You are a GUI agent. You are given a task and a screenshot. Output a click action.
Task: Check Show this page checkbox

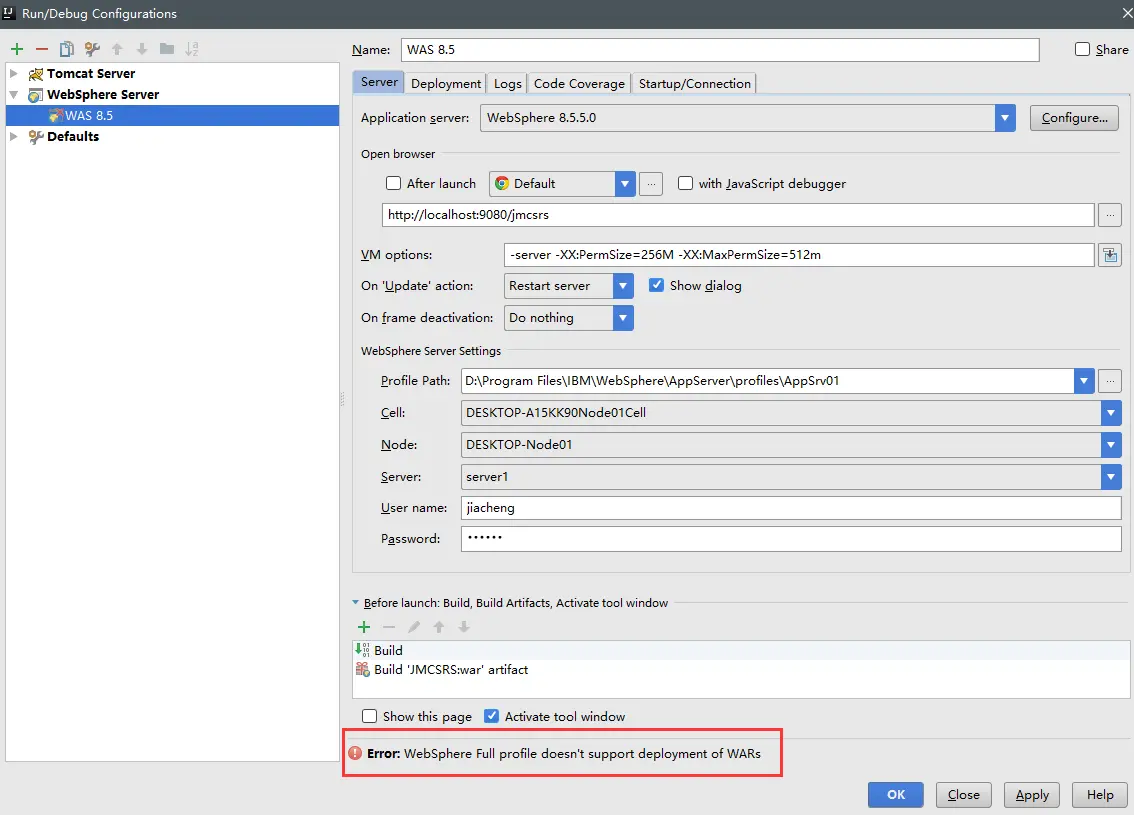370,716
